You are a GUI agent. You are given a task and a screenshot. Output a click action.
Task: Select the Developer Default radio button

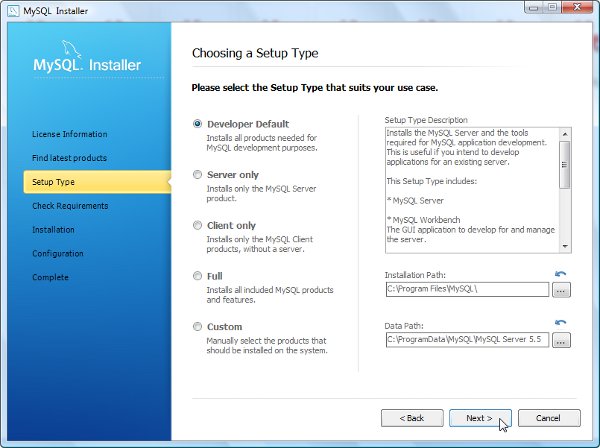click(x=197, y=124)
